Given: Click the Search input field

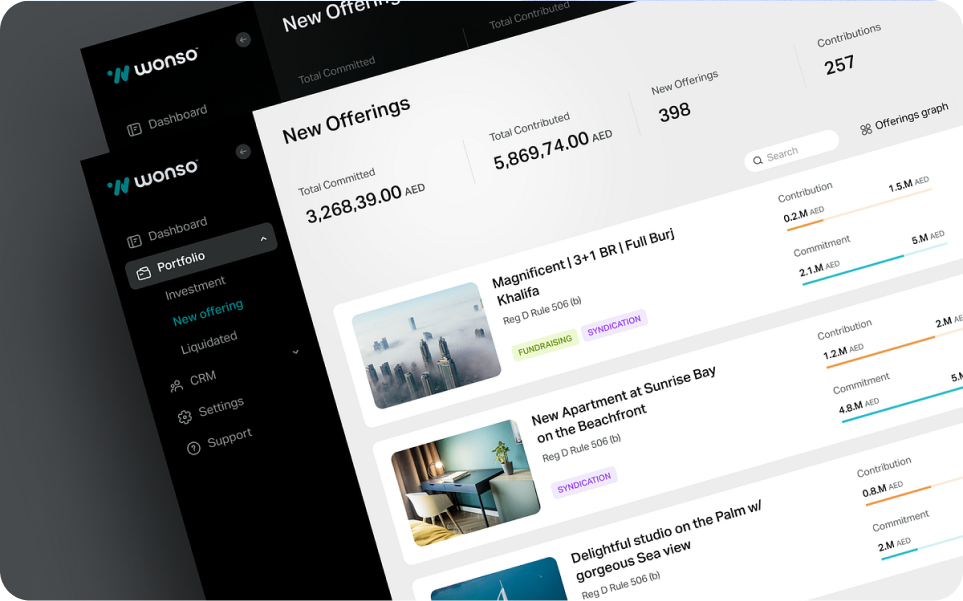Looking at the screenshot, I should point(792,150).
